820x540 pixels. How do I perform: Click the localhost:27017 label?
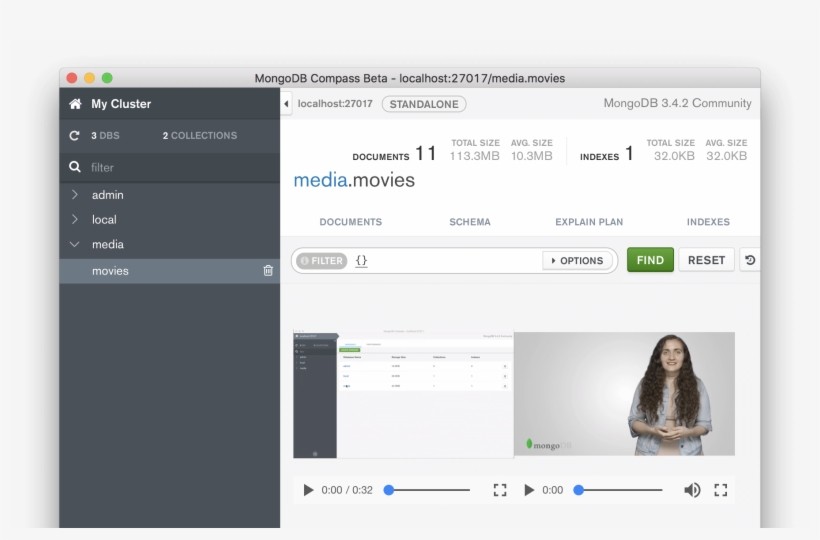335,104
